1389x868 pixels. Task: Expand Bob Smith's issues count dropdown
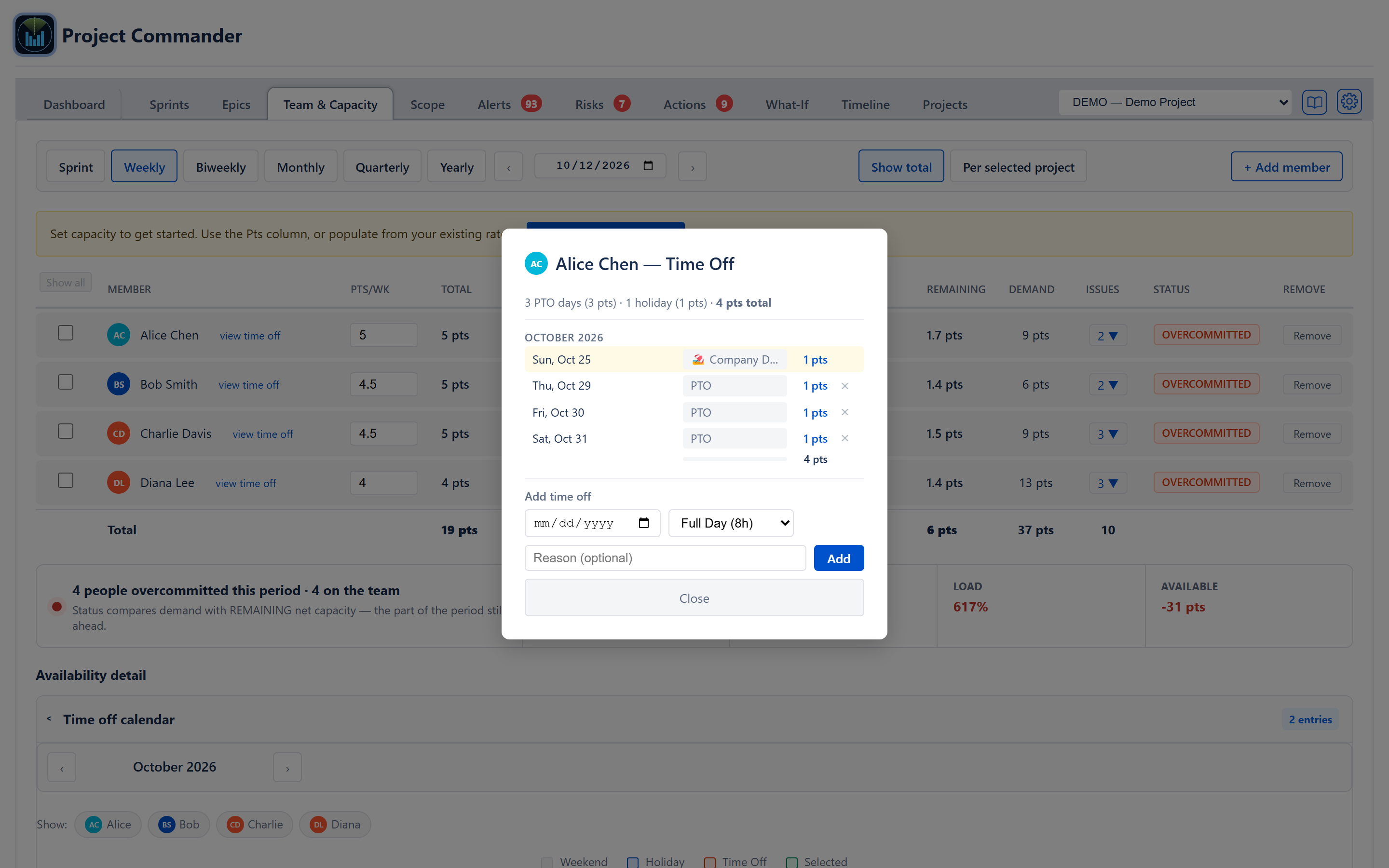1108,385
